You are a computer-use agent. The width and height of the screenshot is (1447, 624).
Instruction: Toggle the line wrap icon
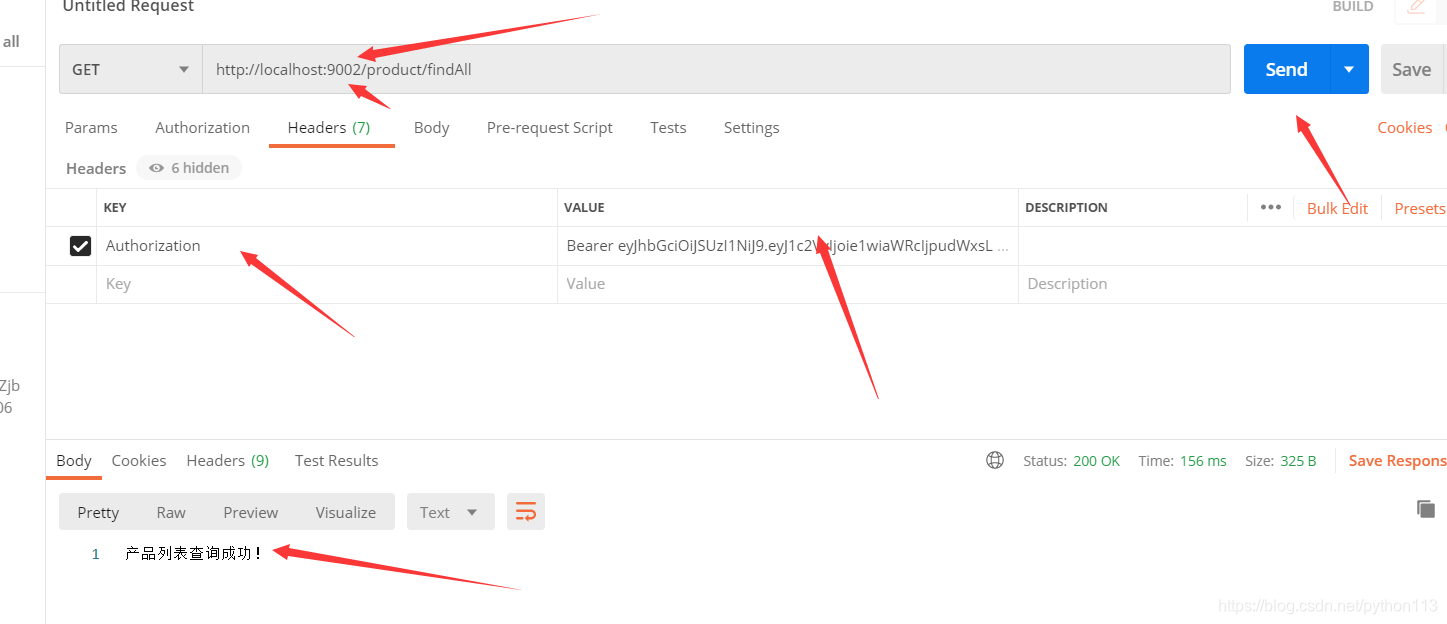[526, 512]
